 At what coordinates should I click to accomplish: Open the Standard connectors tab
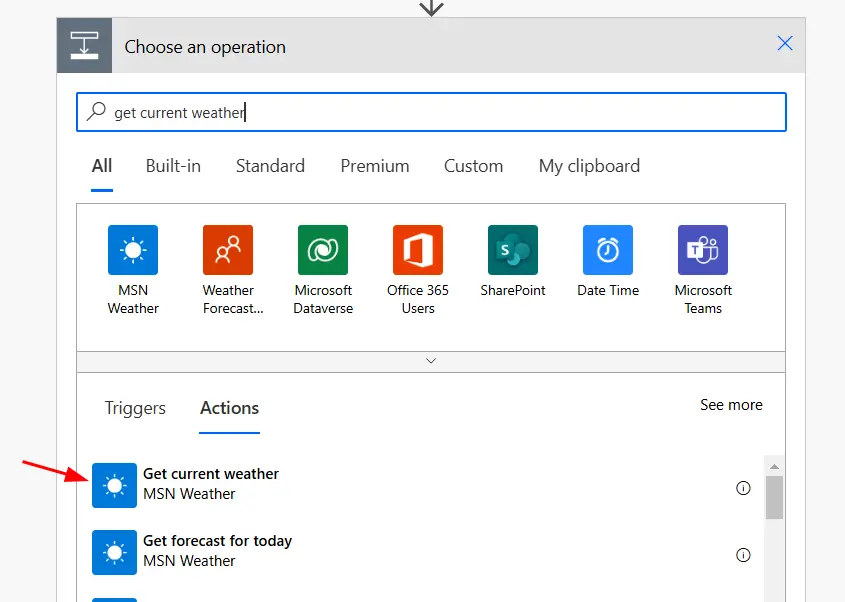(271, 166)
